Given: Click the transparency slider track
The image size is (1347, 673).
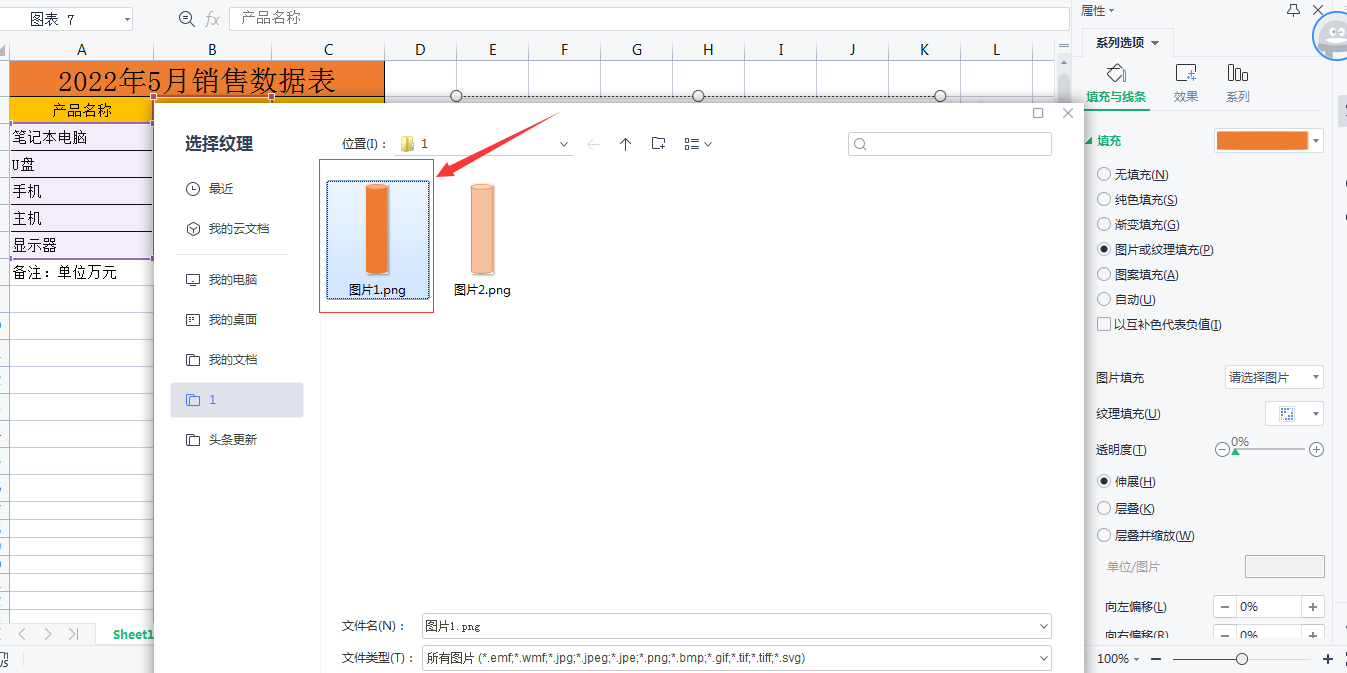Looking at the screenshot, I should click(1269, 450).
